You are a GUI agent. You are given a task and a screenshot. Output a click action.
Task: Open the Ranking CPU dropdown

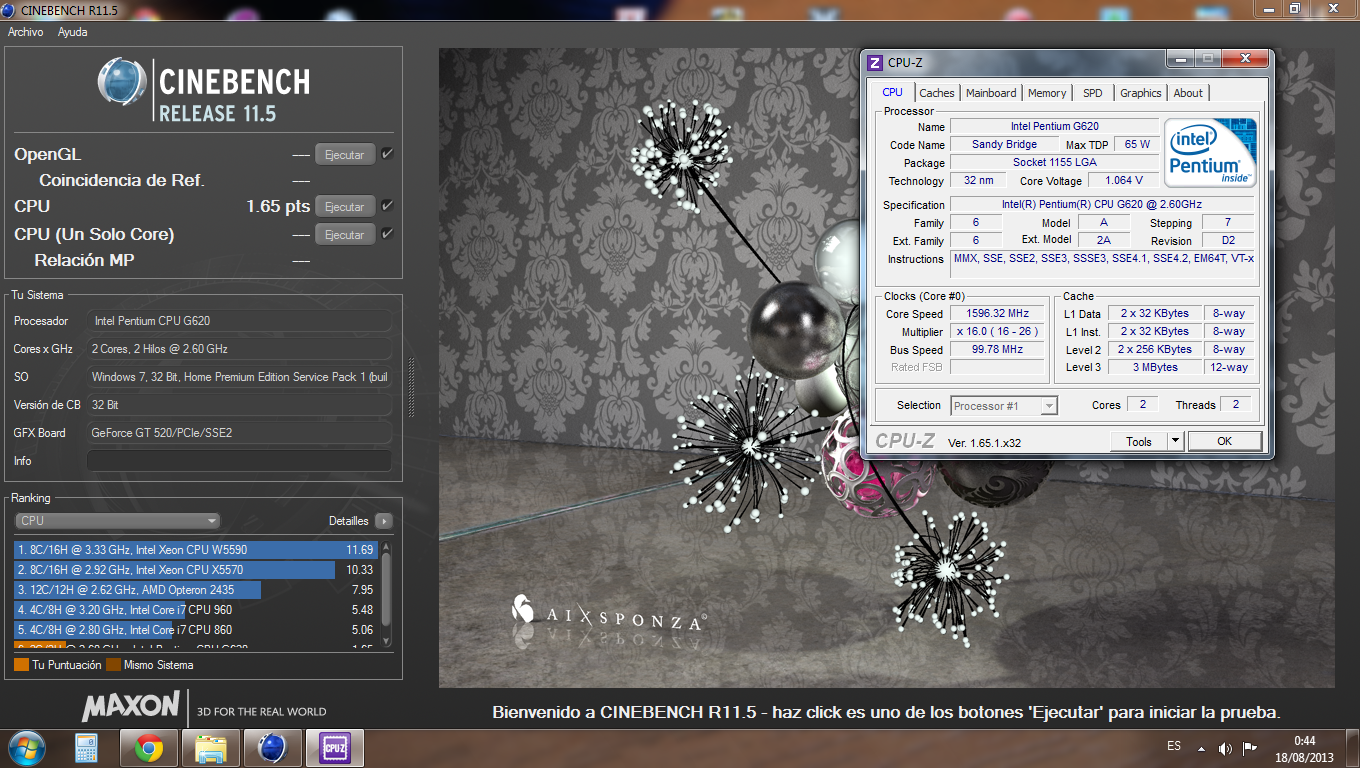(117, 521)
